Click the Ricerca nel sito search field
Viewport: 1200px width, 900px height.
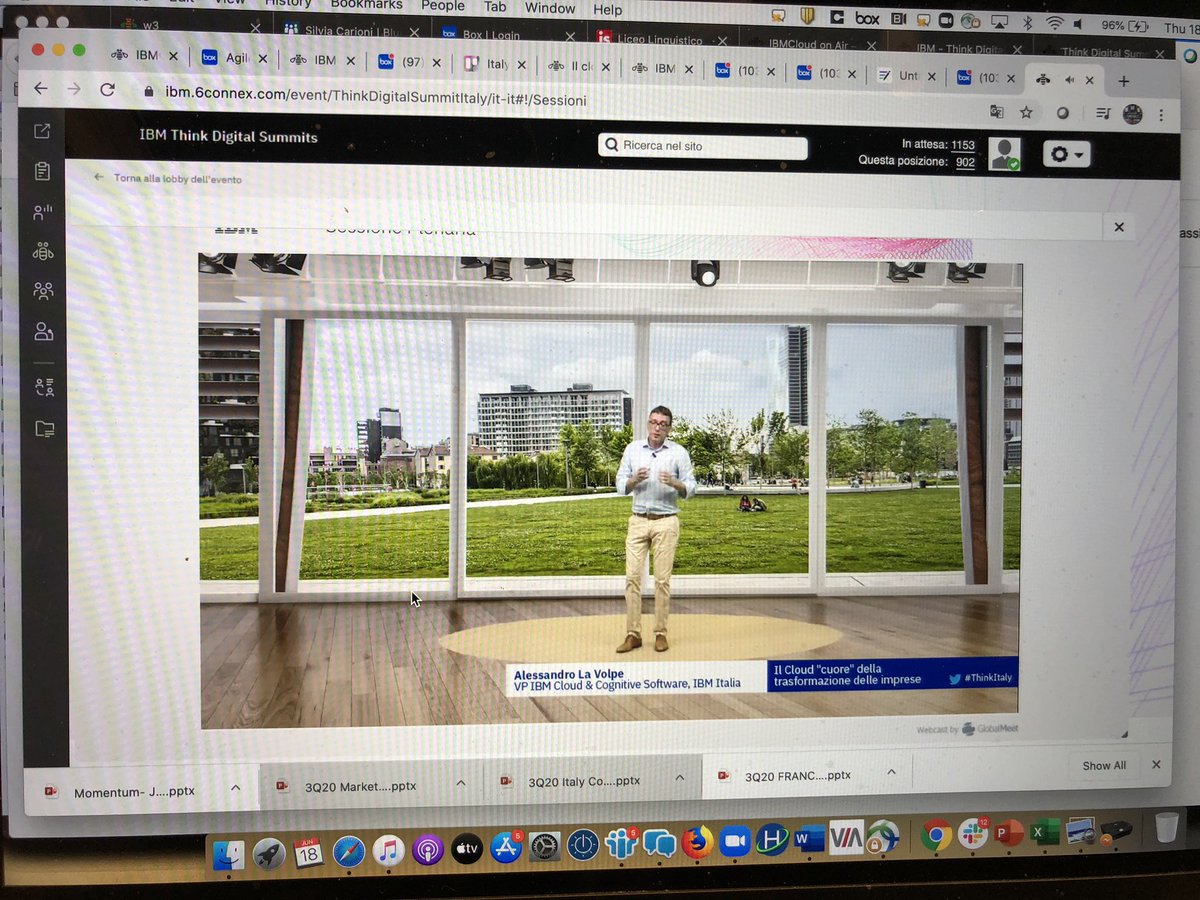pos(703,146)
